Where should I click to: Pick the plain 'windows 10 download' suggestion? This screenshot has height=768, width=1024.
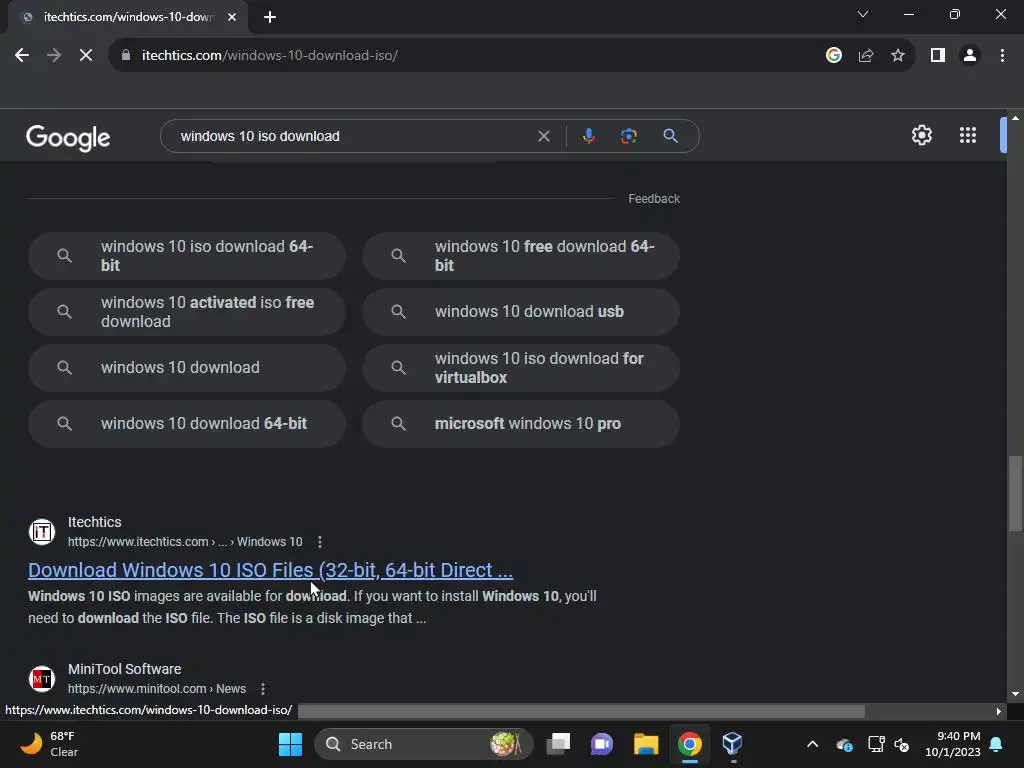(187, 368)
